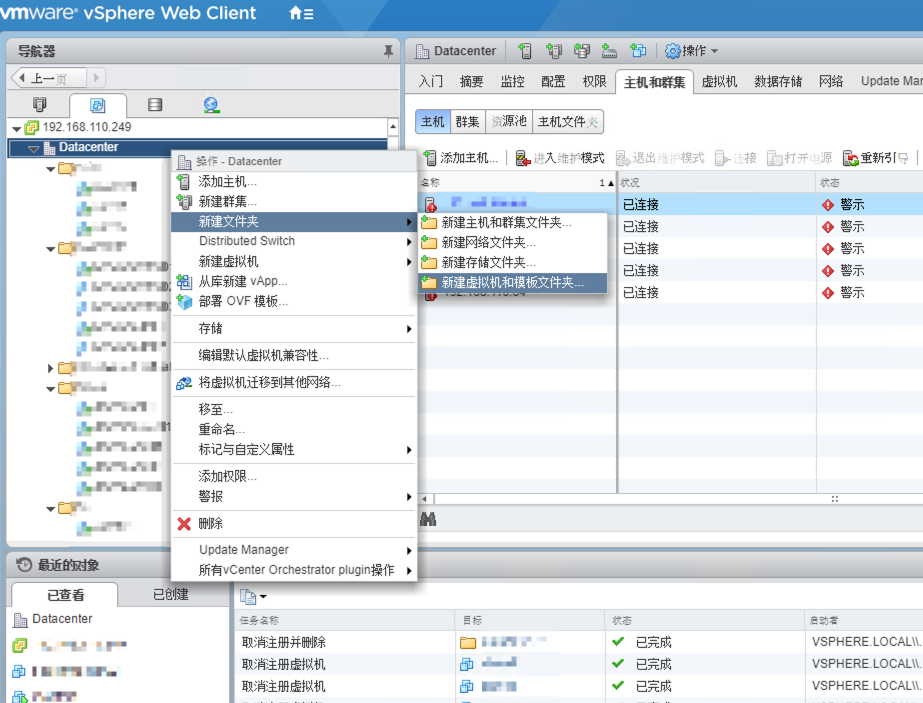This screenshot has height=703, width=923.
Task: Switch to the Storage navigator view icon
Action: [154, 104]
